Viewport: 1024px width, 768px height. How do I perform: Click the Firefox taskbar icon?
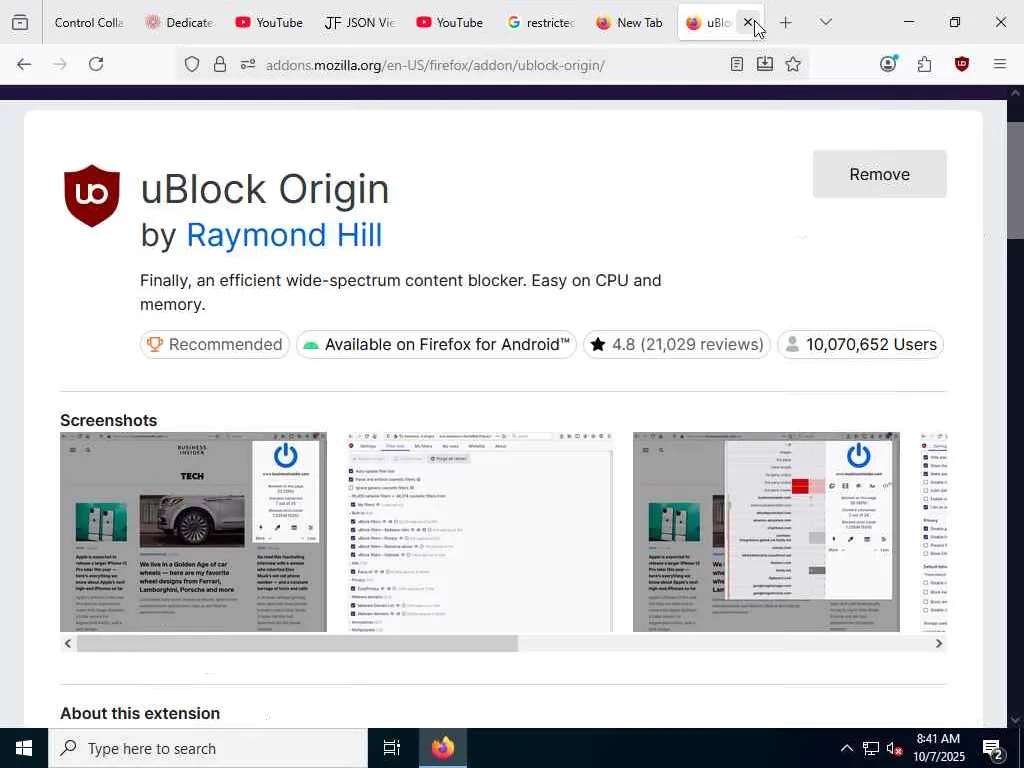pyautogui.click(x=443, y=748)
